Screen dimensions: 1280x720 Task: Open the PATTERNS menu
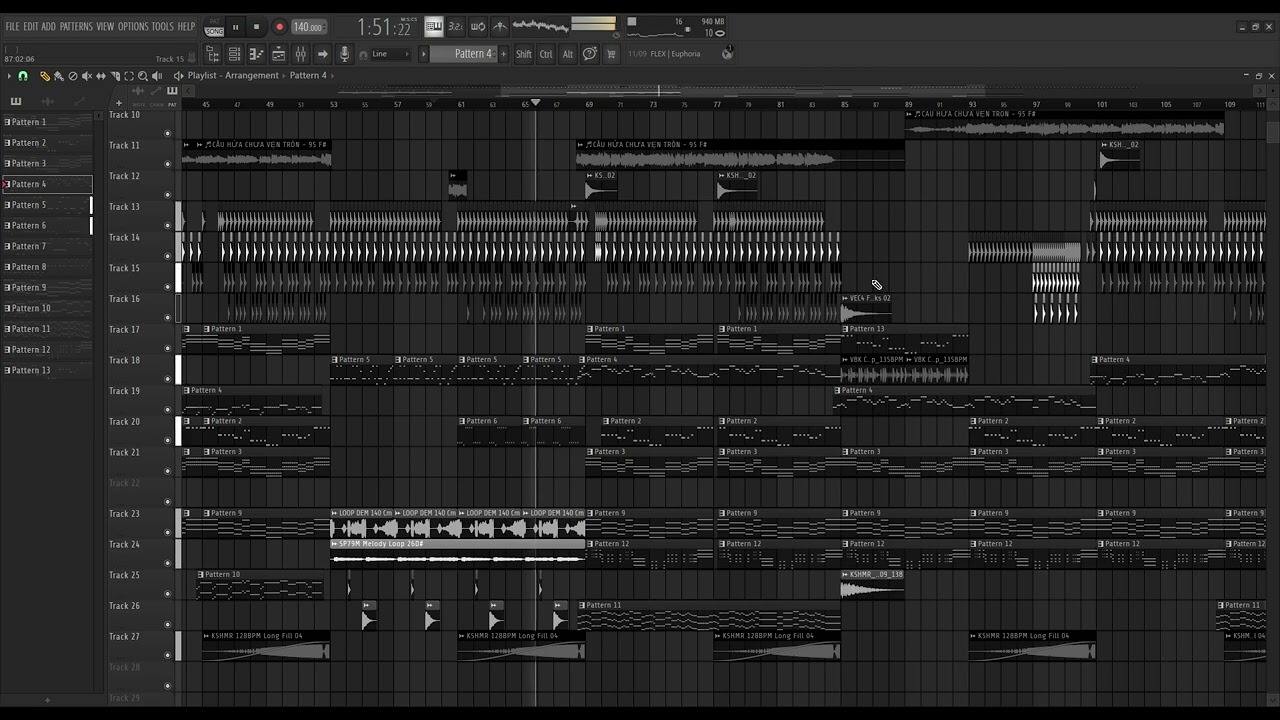(x=76, y=27)
